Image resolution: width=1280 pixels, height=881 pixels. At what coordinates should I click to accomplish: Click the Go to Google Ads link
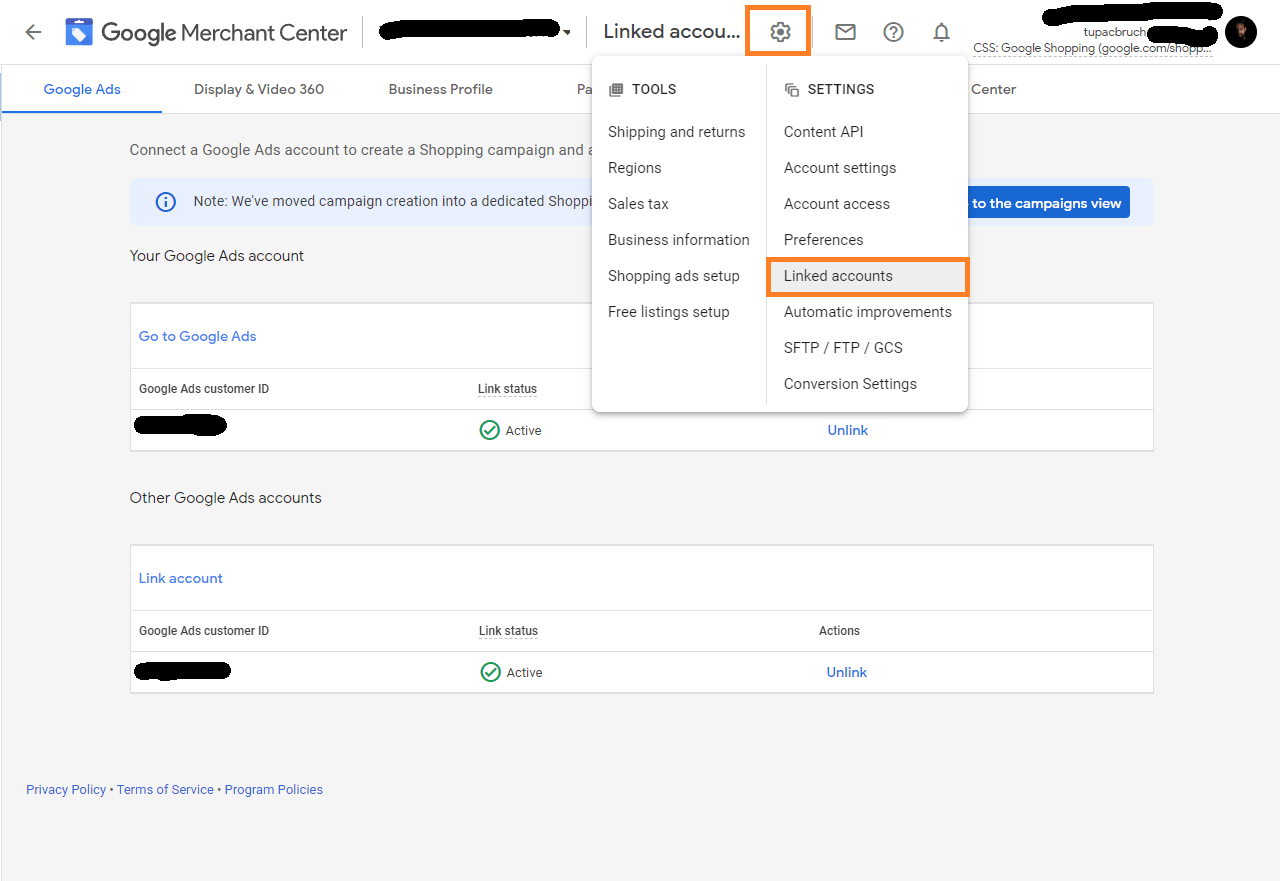197,336
